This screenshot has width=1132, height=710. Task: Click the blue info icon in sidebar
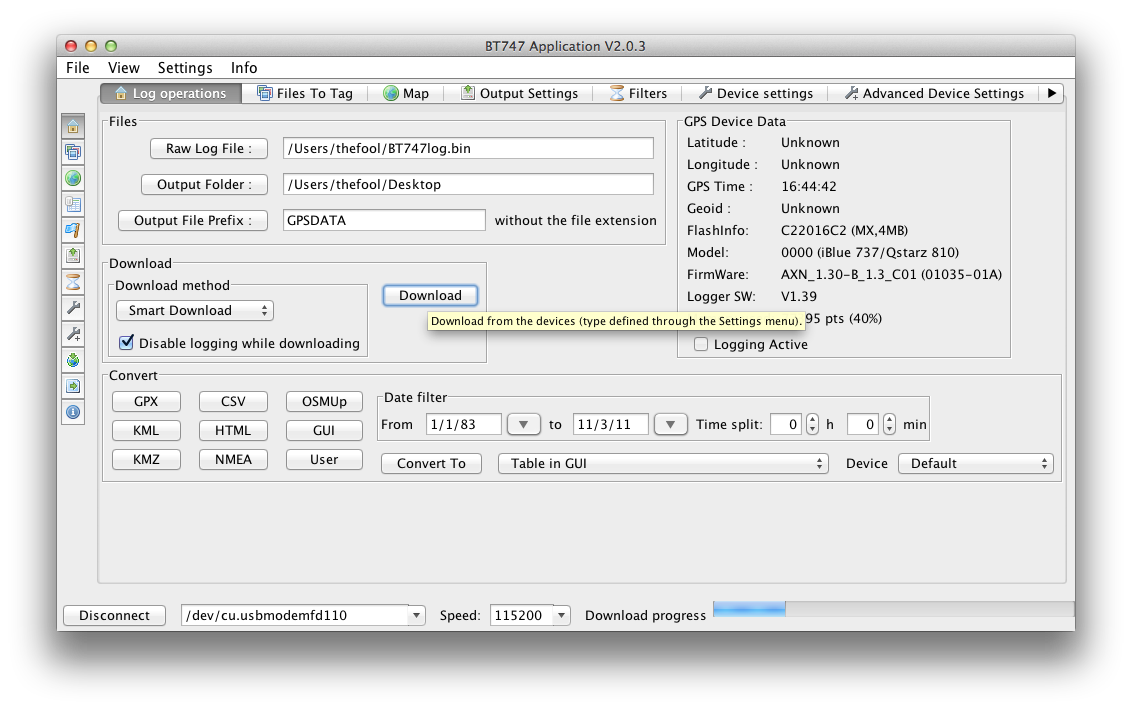tap(73, 412)
